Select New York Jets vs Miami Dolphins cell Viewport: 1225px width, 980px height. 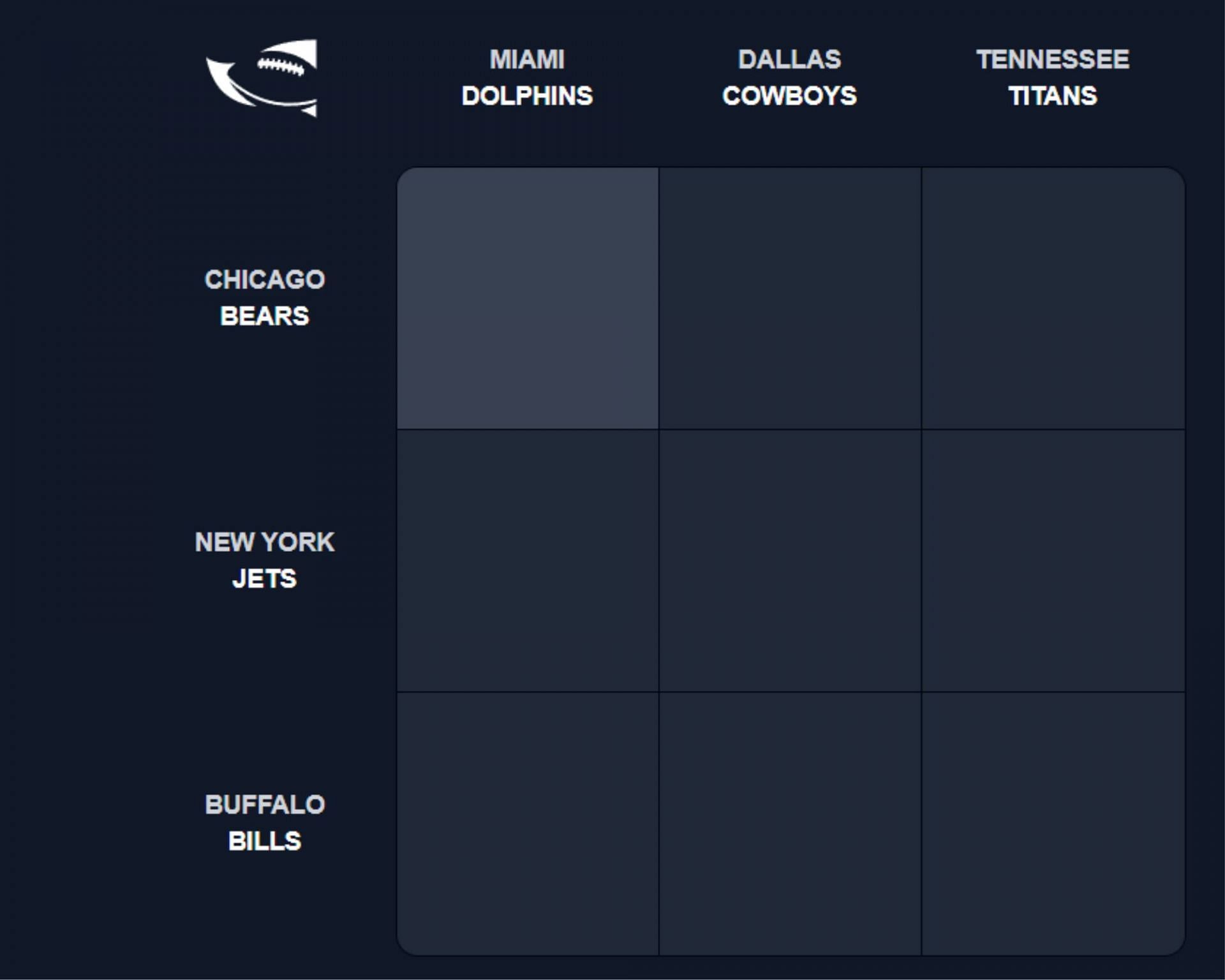527,560
